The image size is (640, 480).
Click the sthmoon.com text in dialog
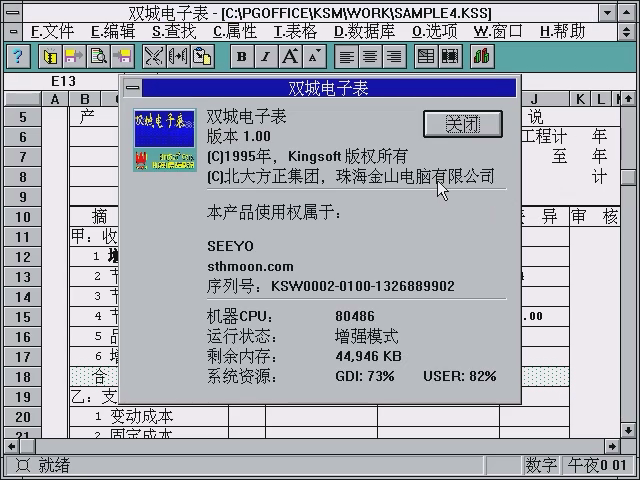pyautogui.click(x=250, y=267)
